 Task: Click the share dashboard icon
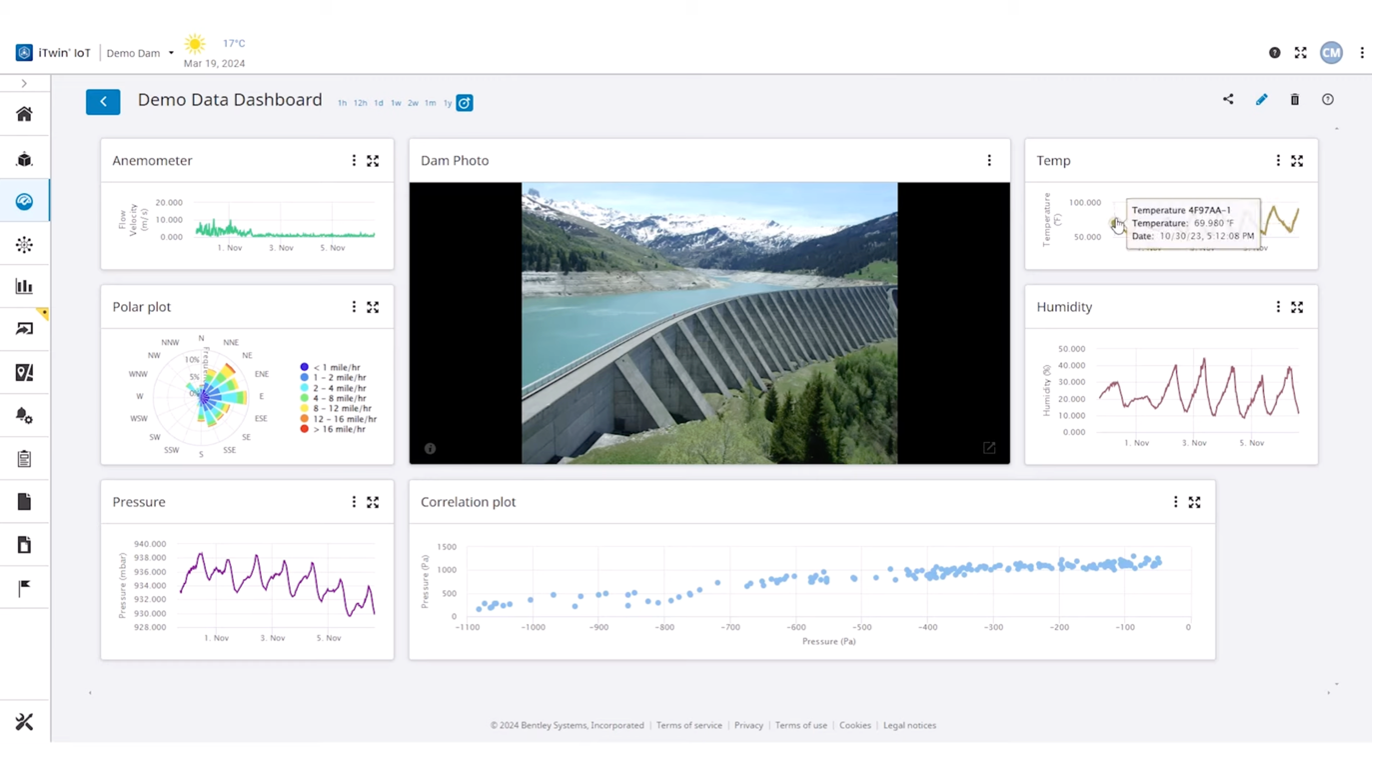1228,99
